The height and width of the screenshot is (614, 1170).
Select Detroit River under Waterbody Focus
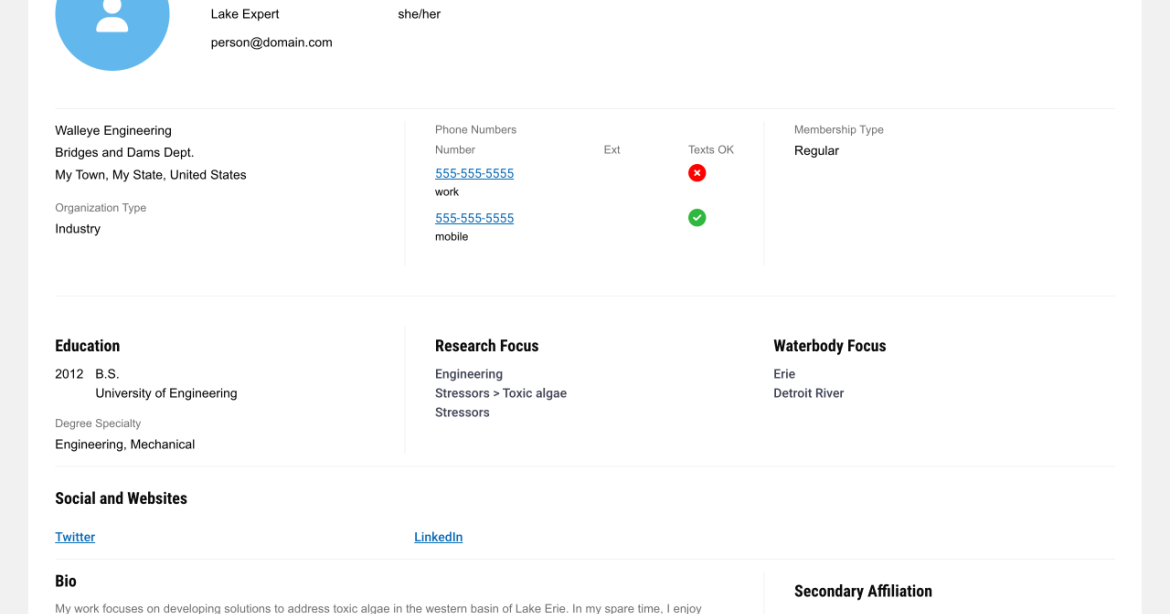click(x=808, y=394)
